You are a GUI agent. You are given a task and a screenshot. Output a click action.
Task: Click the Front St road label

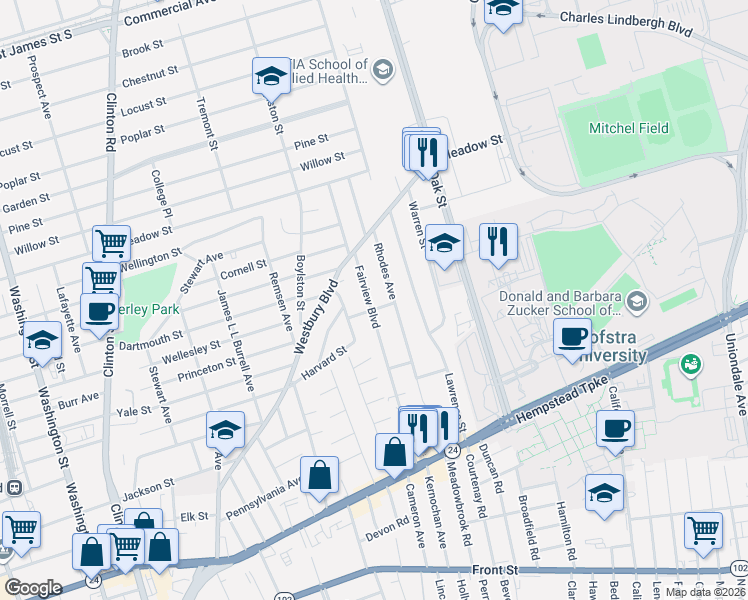click(x=495, y=570)
